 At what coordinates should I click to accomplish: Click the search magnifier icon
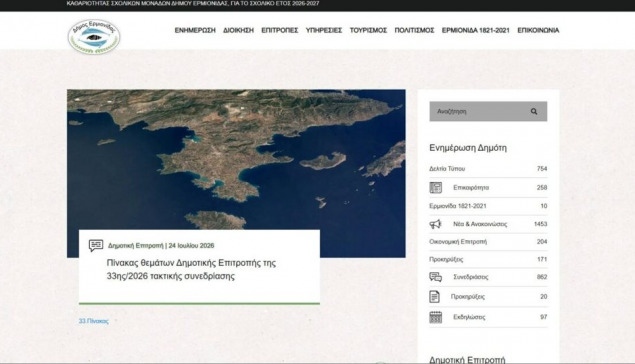point(534,111)
